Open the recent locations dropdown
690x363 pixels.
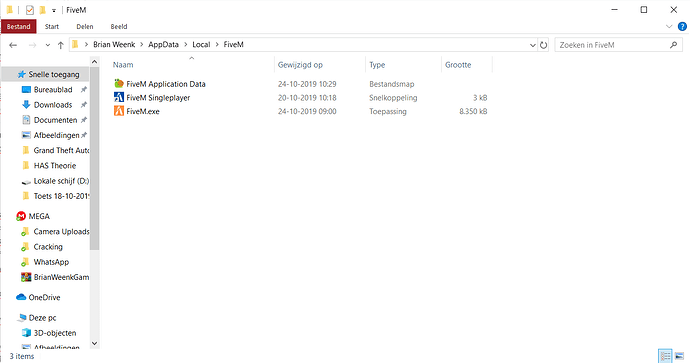pos(48,45)
